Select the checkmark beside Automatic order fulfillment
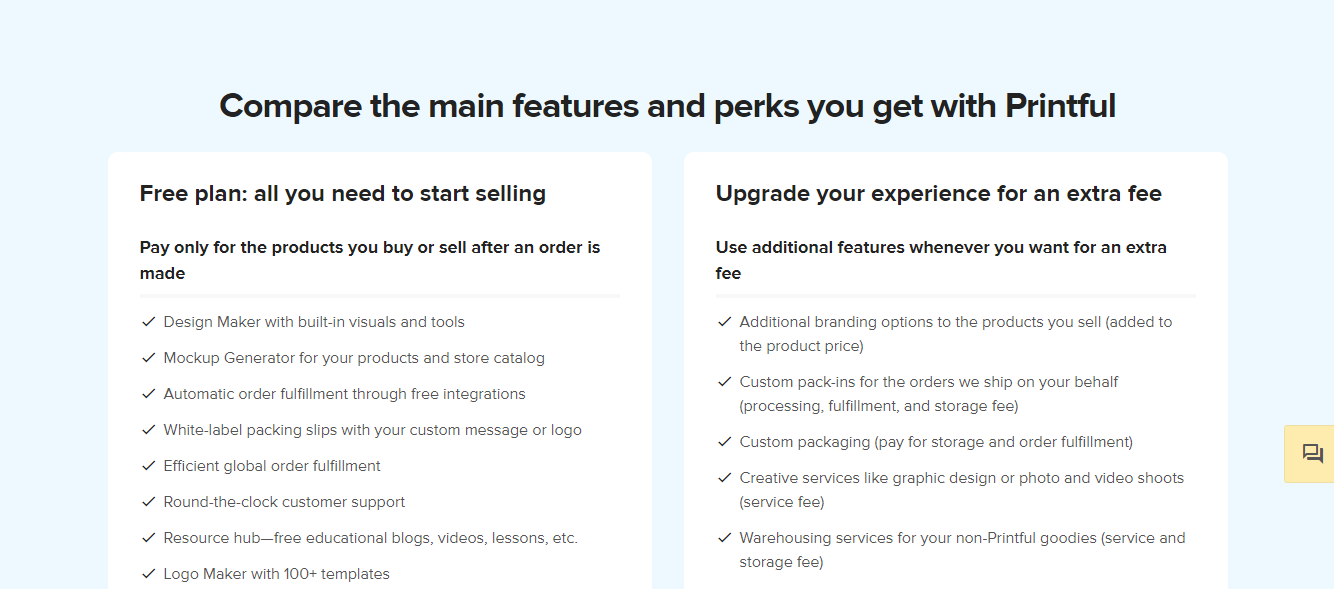Viewport: 1334px width, 589px height. pyautogui.click(x=147, y=393)
